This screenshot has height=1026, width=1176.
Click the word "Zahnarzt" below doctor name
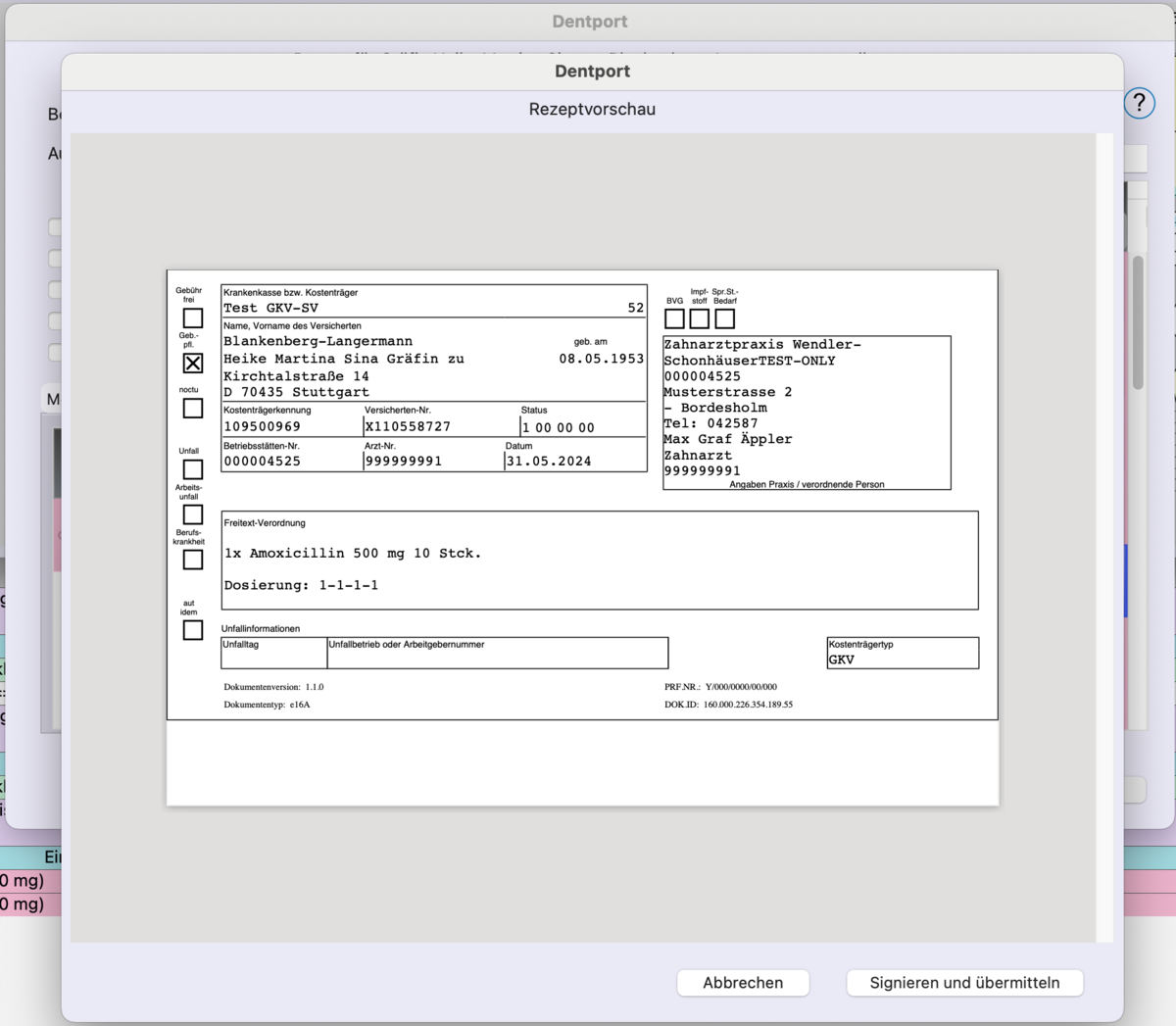click(698, 455)
